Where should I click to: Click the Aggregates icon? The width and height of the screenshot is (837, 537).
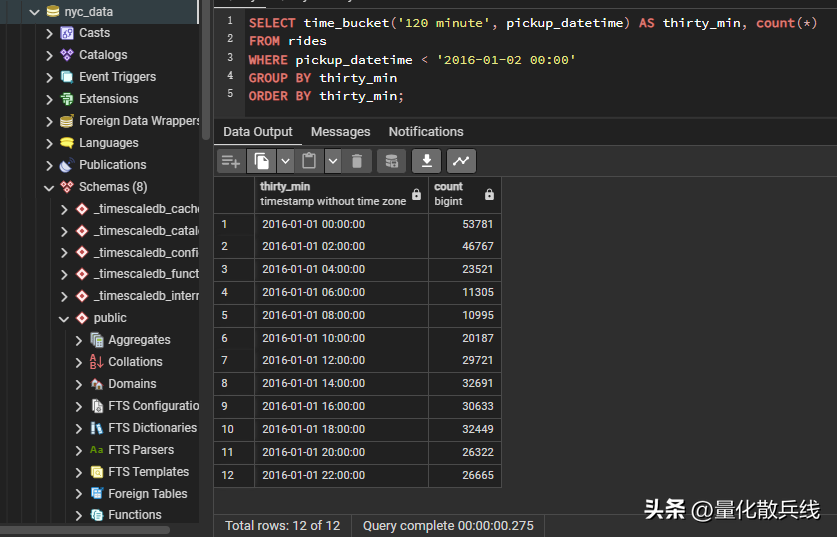point(97,340)
